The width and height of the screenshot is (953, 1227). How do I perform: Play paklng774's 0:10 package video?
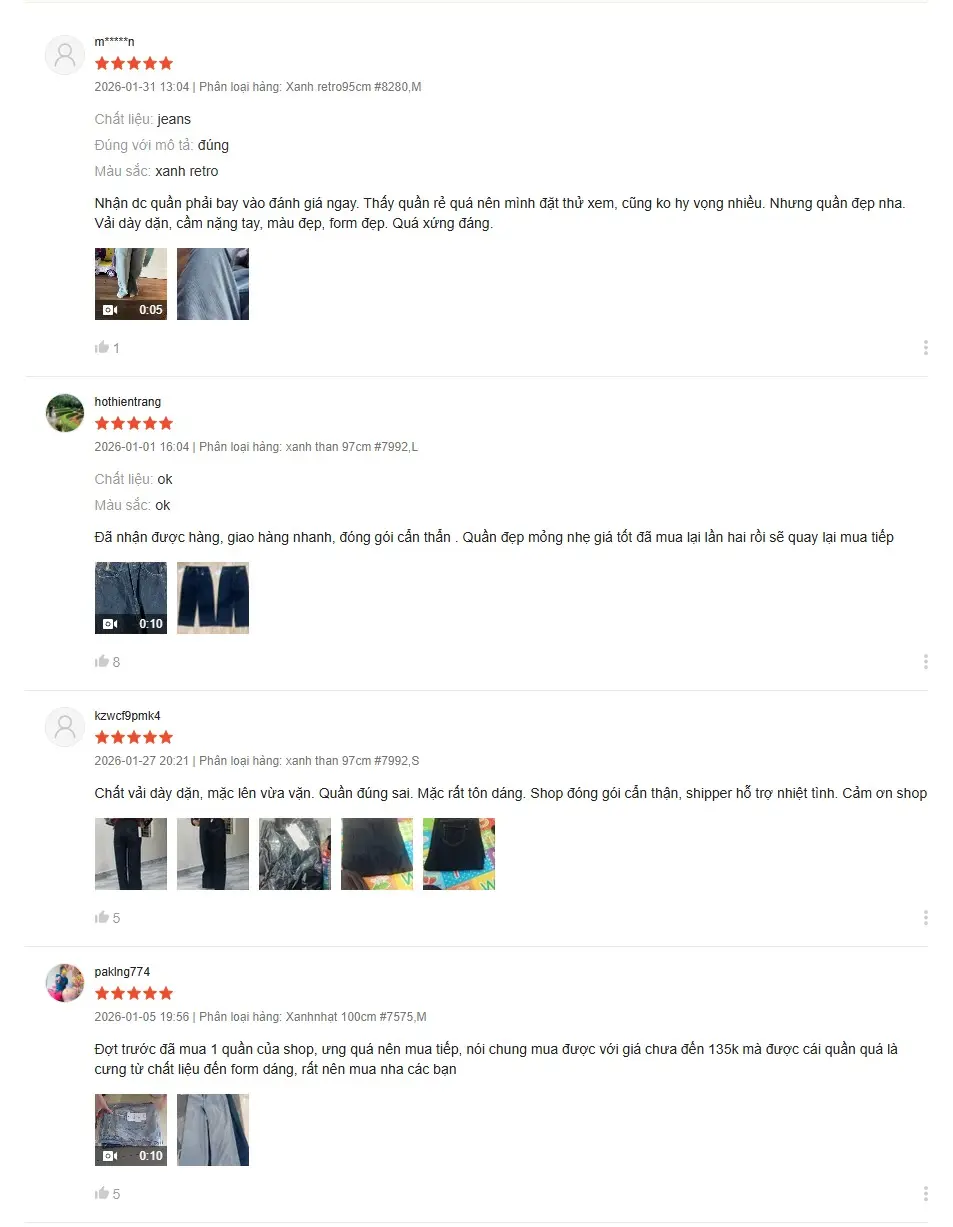click(x=131, y=1130)
